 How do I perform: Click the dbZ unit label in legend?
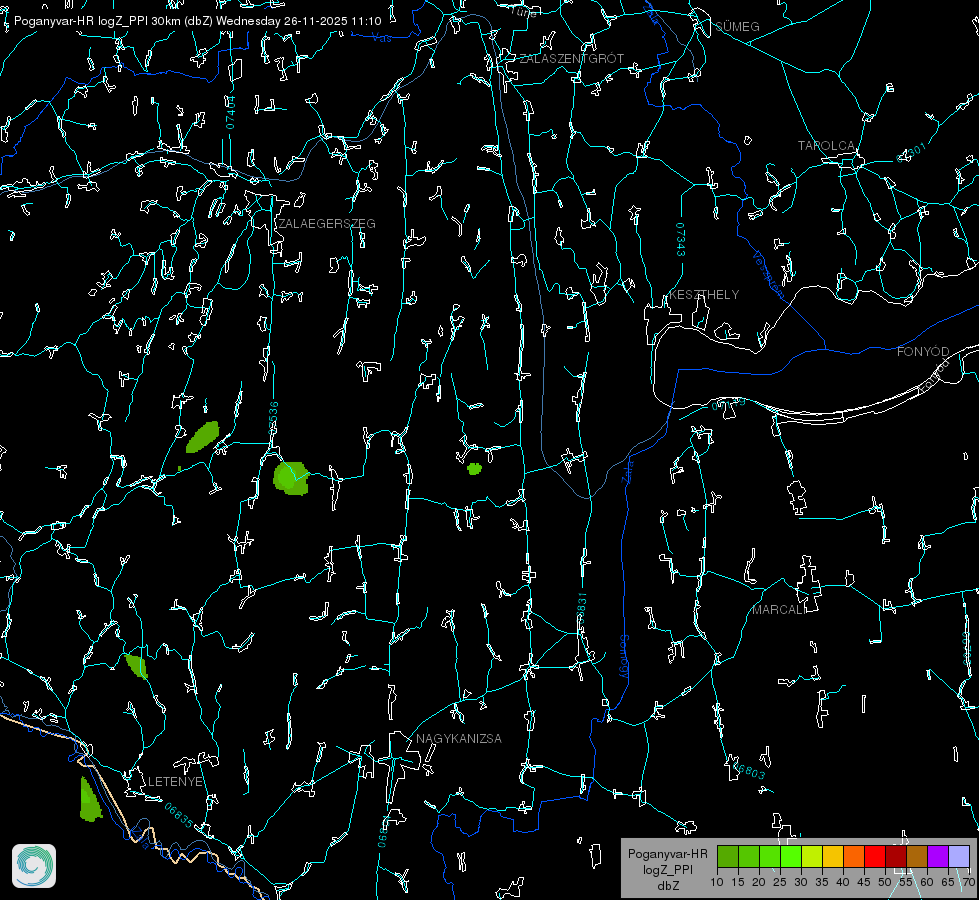(x=667, y=886)
